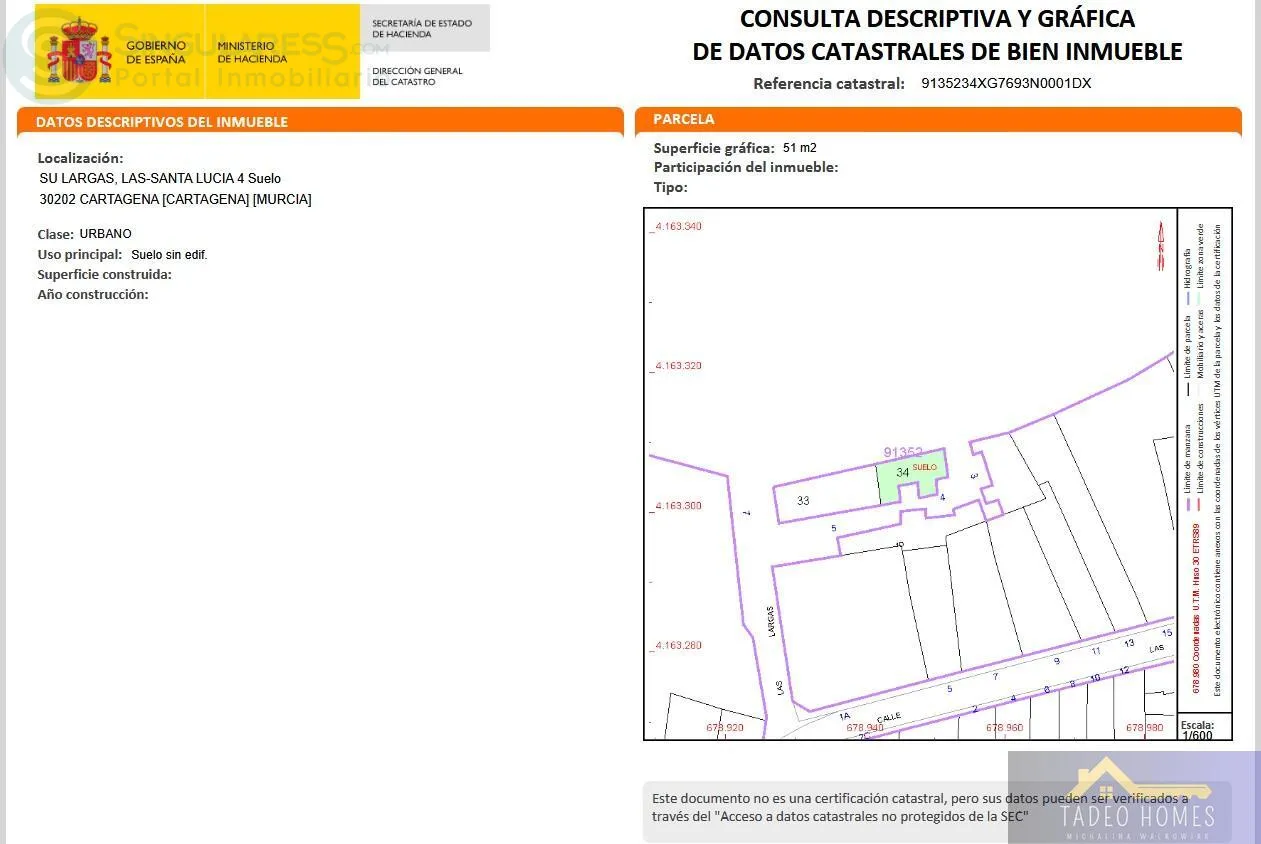Click parcel number 33 on the map
1261x844 pixels.
pos(803,500)
